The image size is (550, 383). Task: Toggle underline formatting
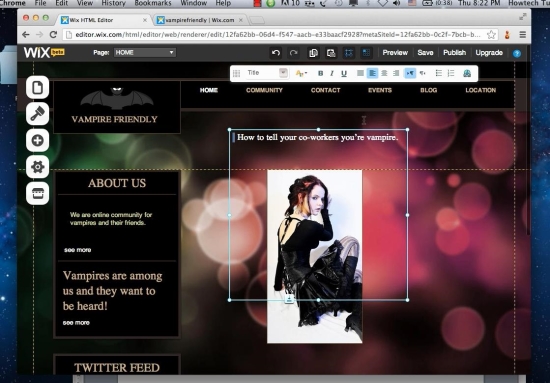(x=344, y=73)
